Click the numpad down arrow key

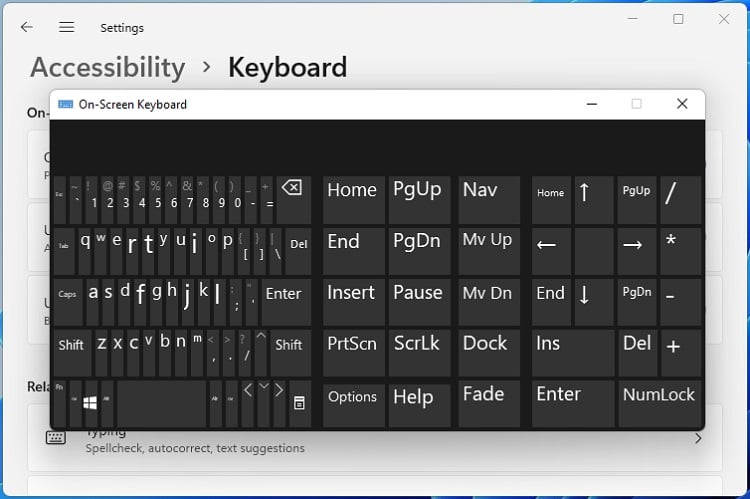(x=594, y=302)
